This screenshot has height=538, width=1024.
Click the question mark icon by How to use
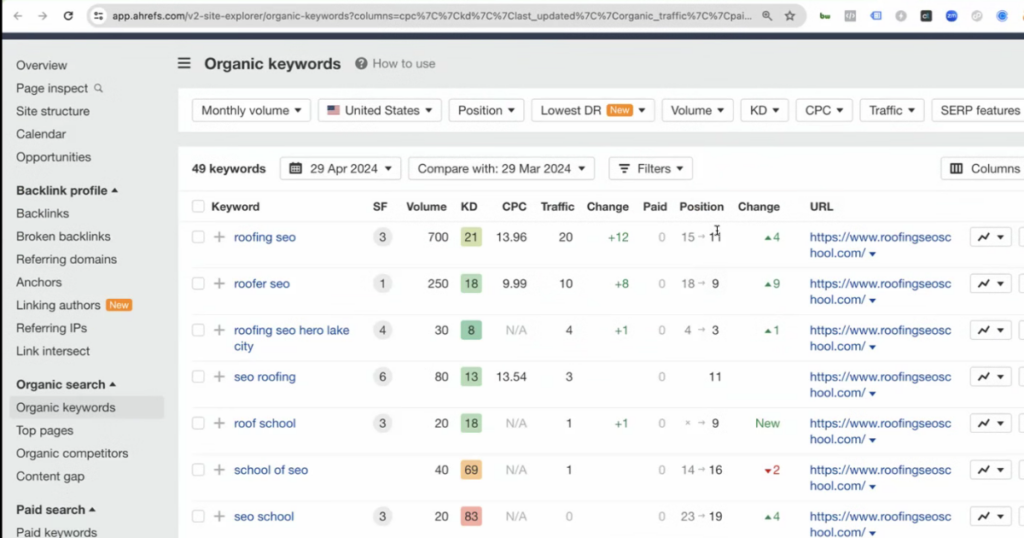tap(361, 63)
